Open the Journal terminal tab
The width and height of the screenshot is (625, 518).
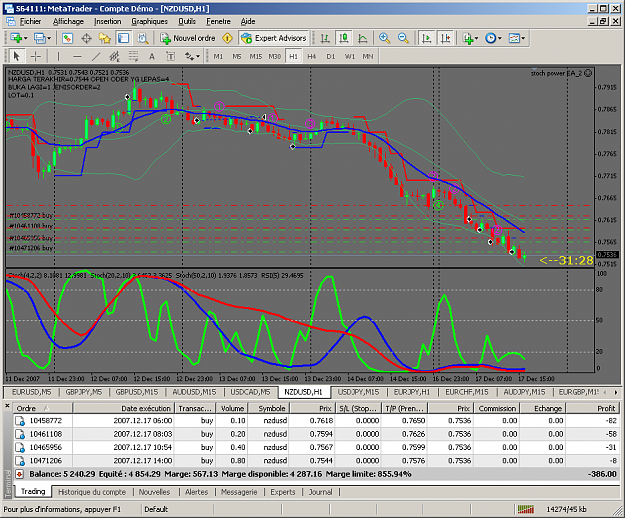click(320, 492)
